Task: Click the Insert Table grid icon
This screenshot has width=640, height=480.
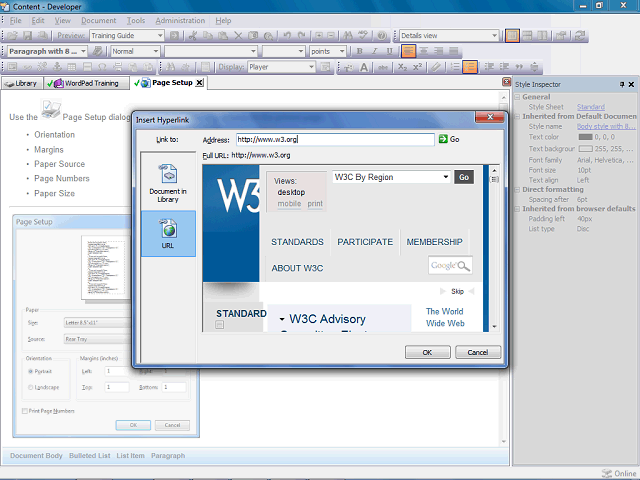Action: [x=72, y=67]
